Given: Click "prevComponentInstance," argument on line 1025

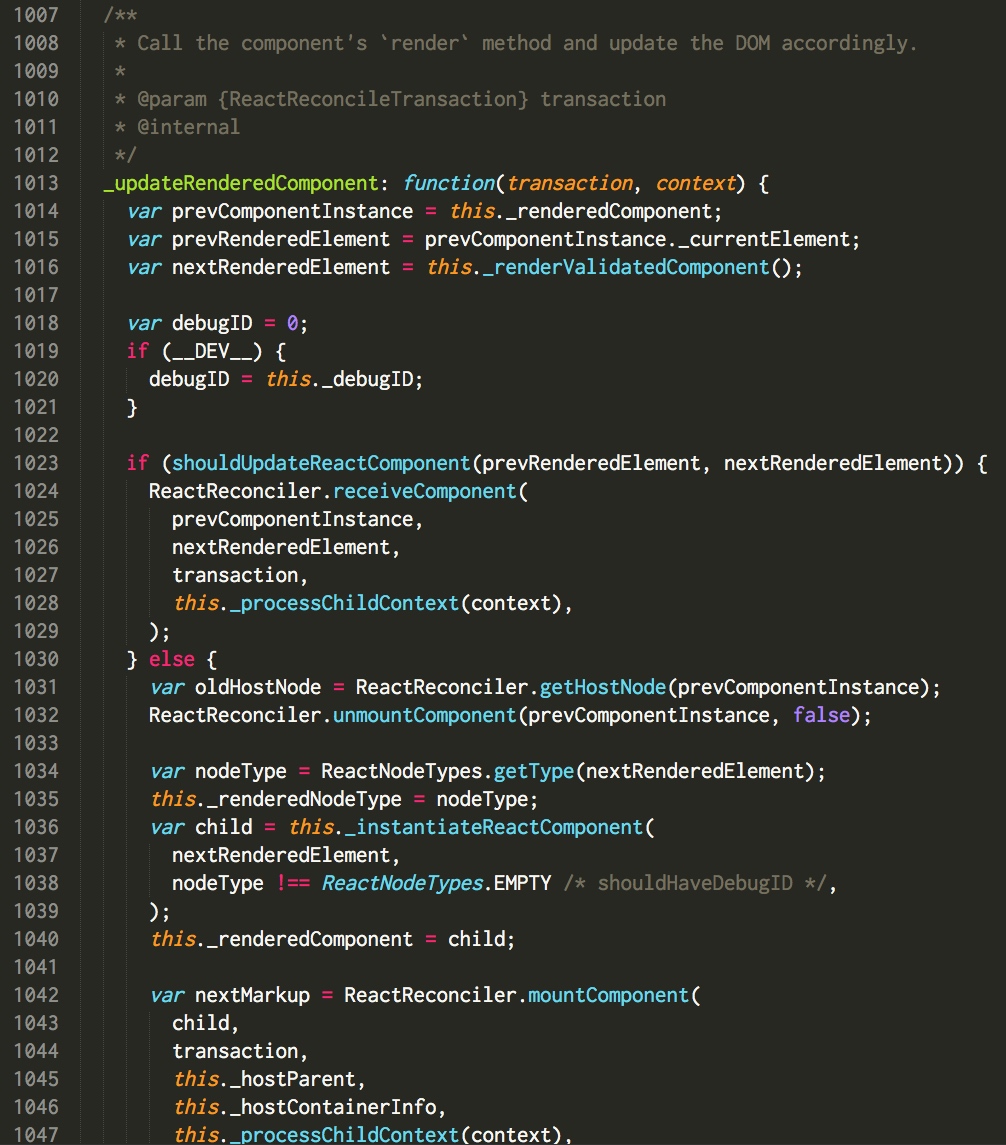Looking at the screenshot, I should click(x=297, y=519).
